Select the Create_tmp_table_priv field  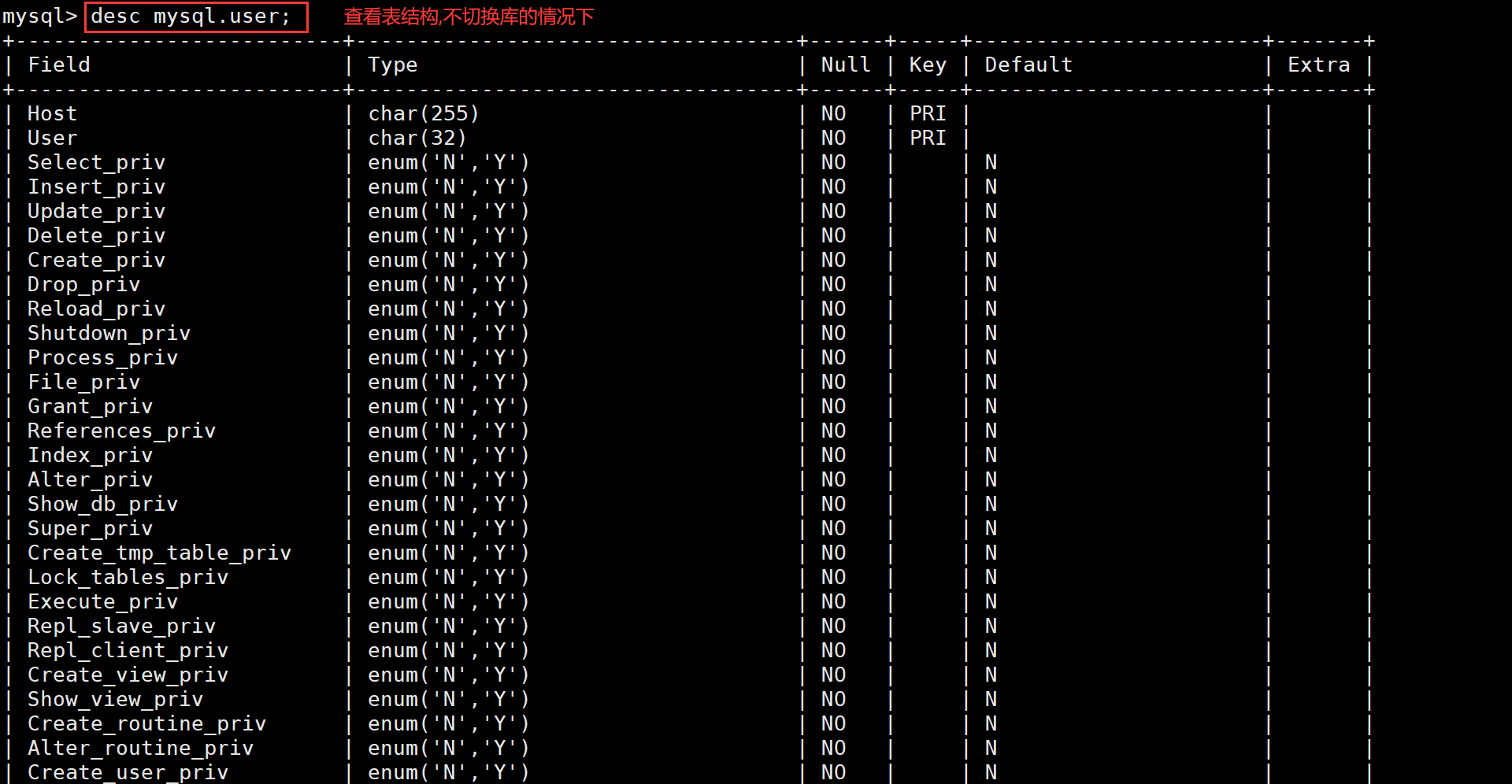pos(160,553)
